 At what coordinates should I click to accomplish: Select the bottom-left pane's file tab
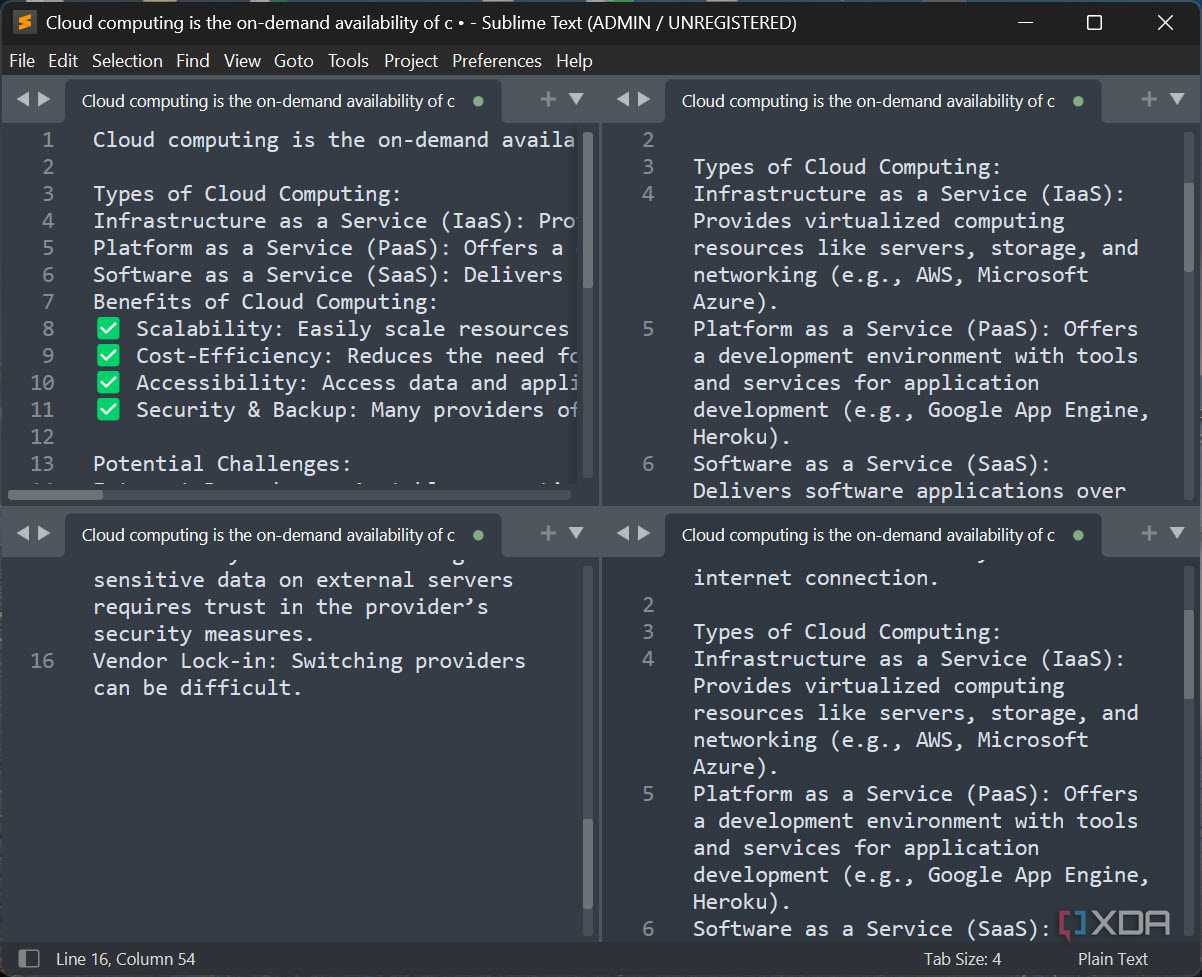click(283, 535)
